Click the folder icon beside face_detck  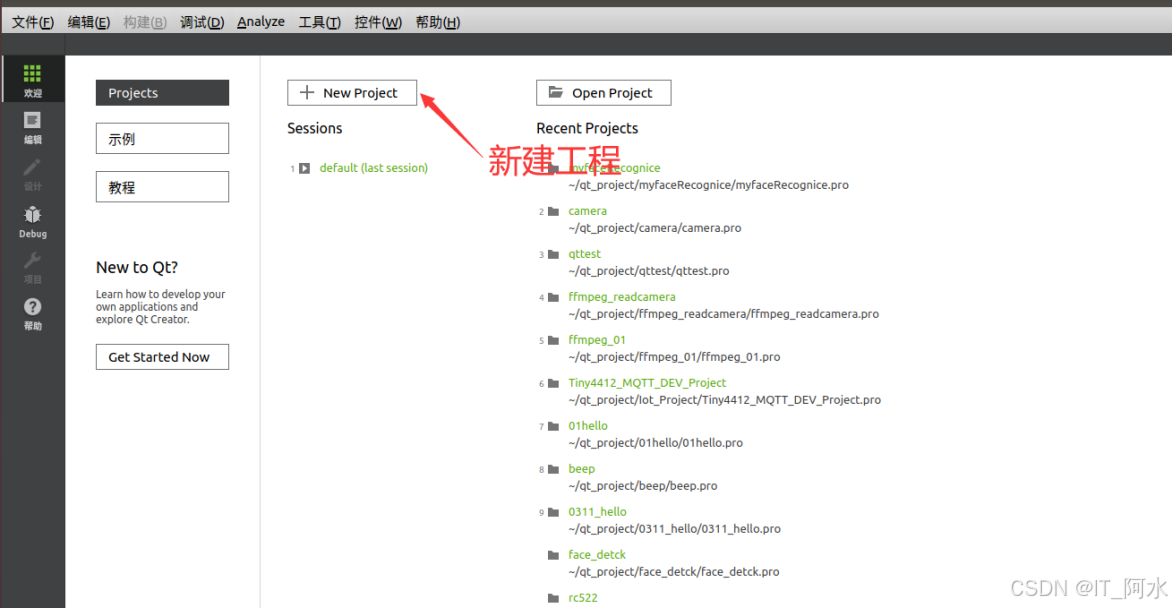[553, 555]
